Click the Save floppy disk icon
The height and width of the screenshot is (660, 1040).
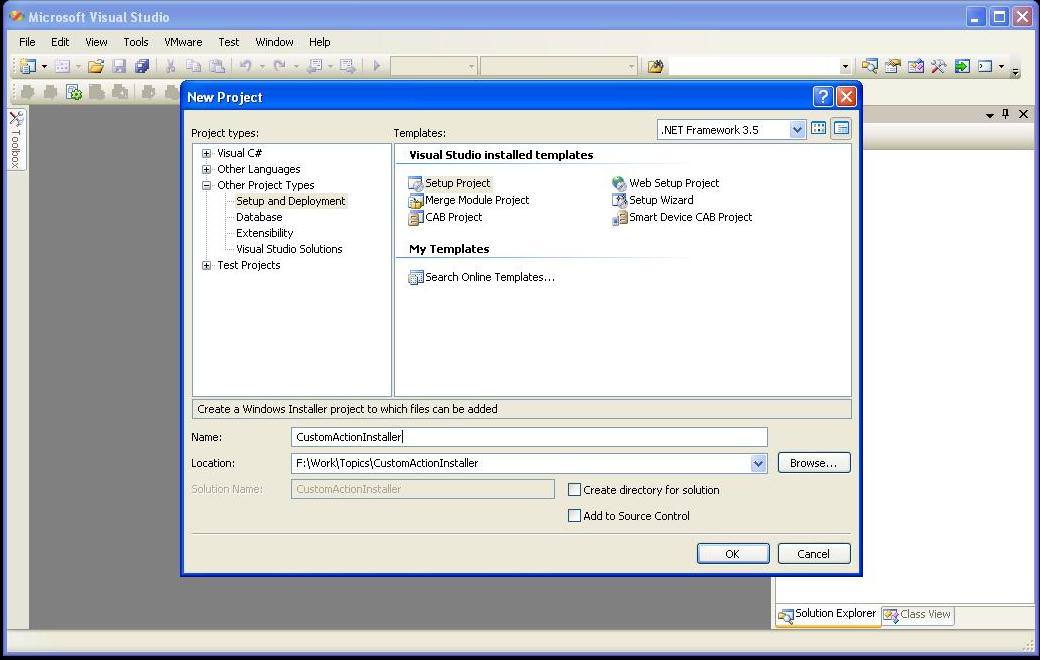point(119,66)
